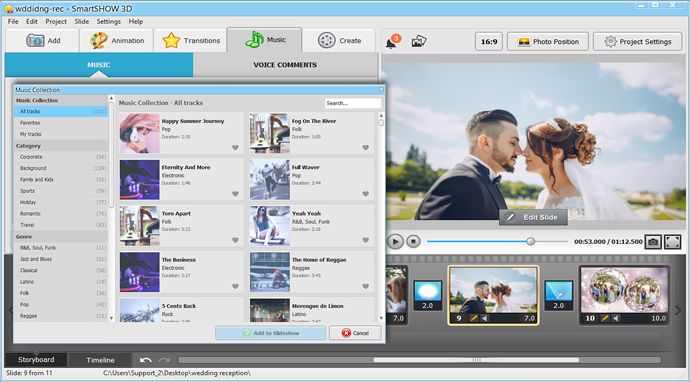Favorite the Happy Summer Journey track
The image size is (690, 382).
click(x=235, y=148)
